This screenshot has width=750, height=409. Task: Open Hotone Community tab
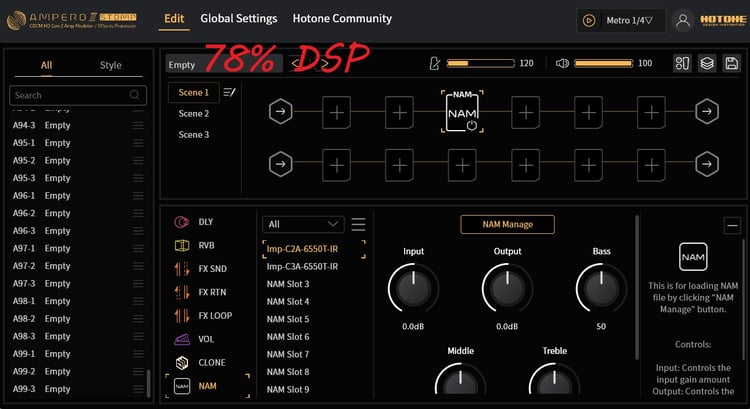point(342,19)
